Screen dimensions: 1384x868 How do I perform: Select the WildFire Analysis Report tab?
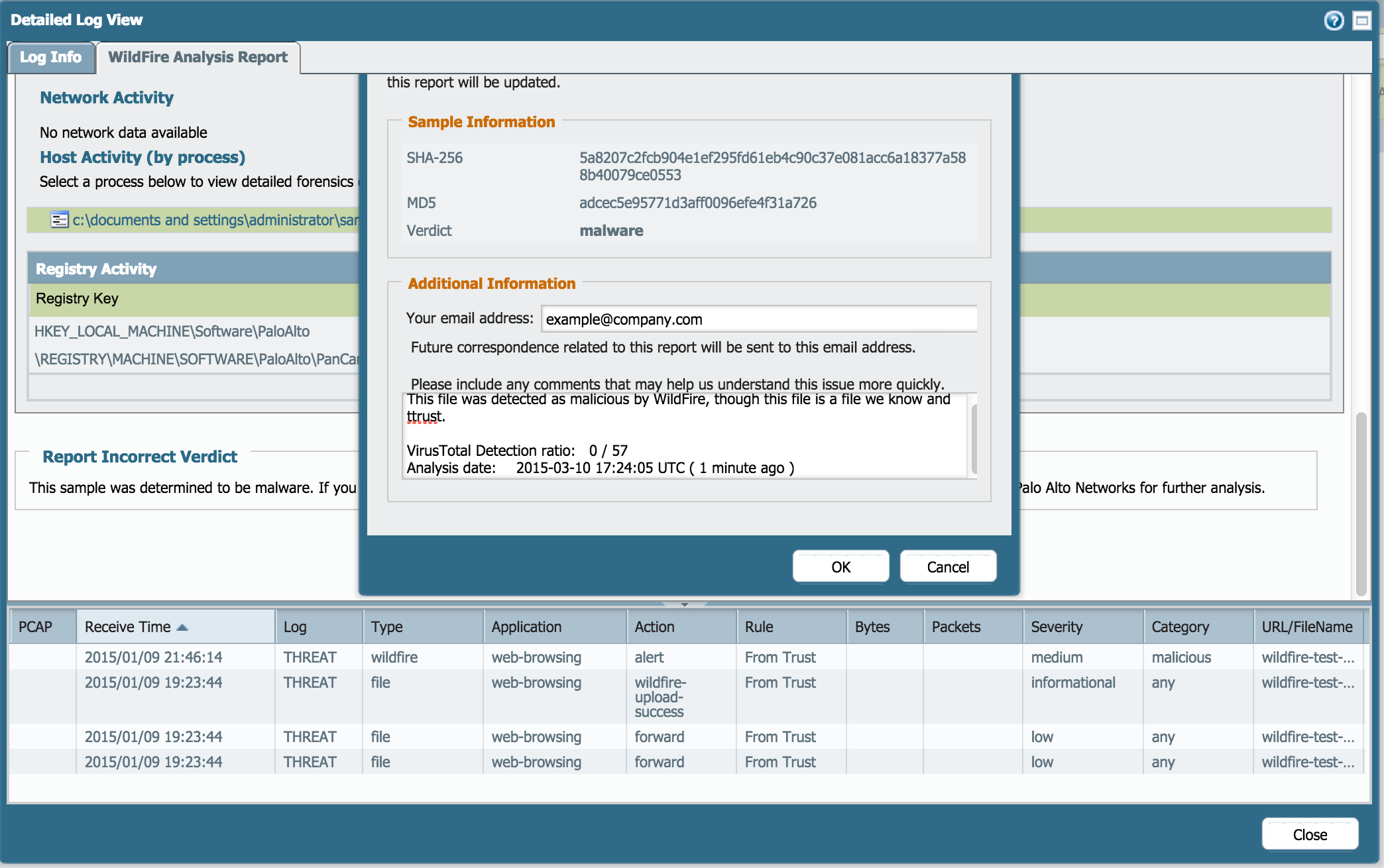(198, 58)
